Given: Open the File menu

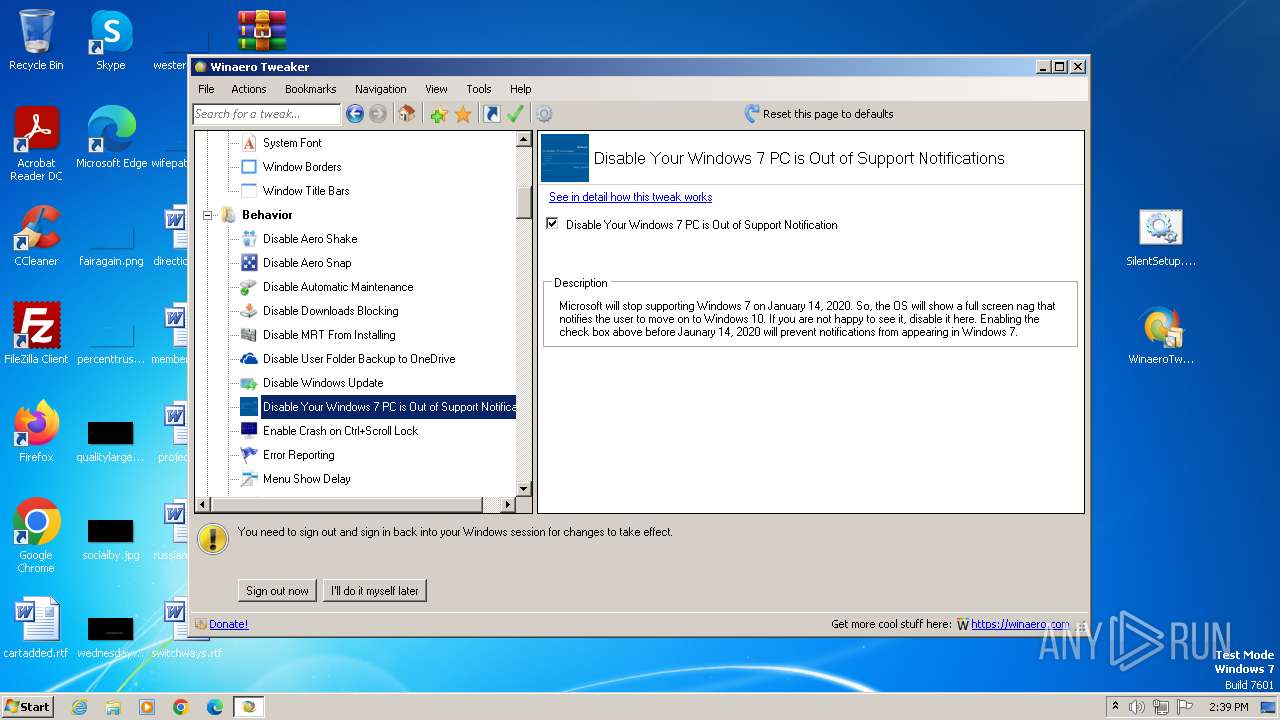Looking at the screenshot, I should click(206, 89).
